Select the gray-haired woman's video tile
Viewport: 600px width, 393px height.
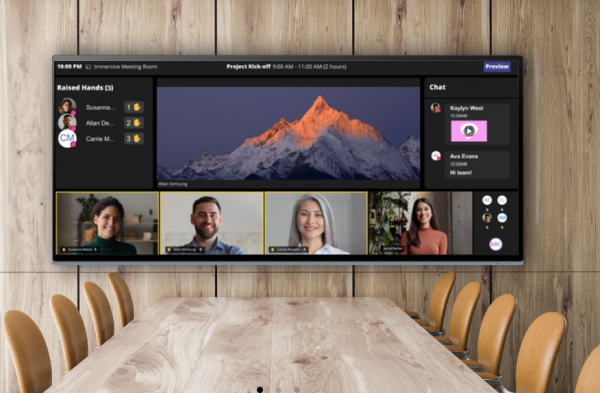[x=316, y=223]
